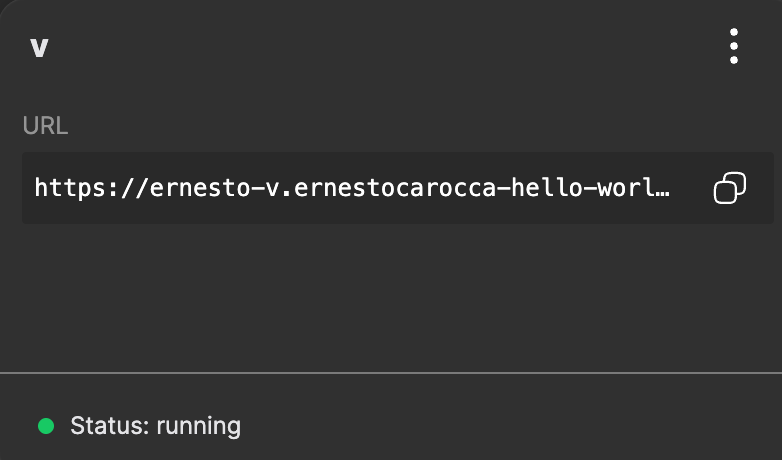Click the vertical dots beside the title
The image size is (782, 460).
pyautogui.click(x=734, y=46)
